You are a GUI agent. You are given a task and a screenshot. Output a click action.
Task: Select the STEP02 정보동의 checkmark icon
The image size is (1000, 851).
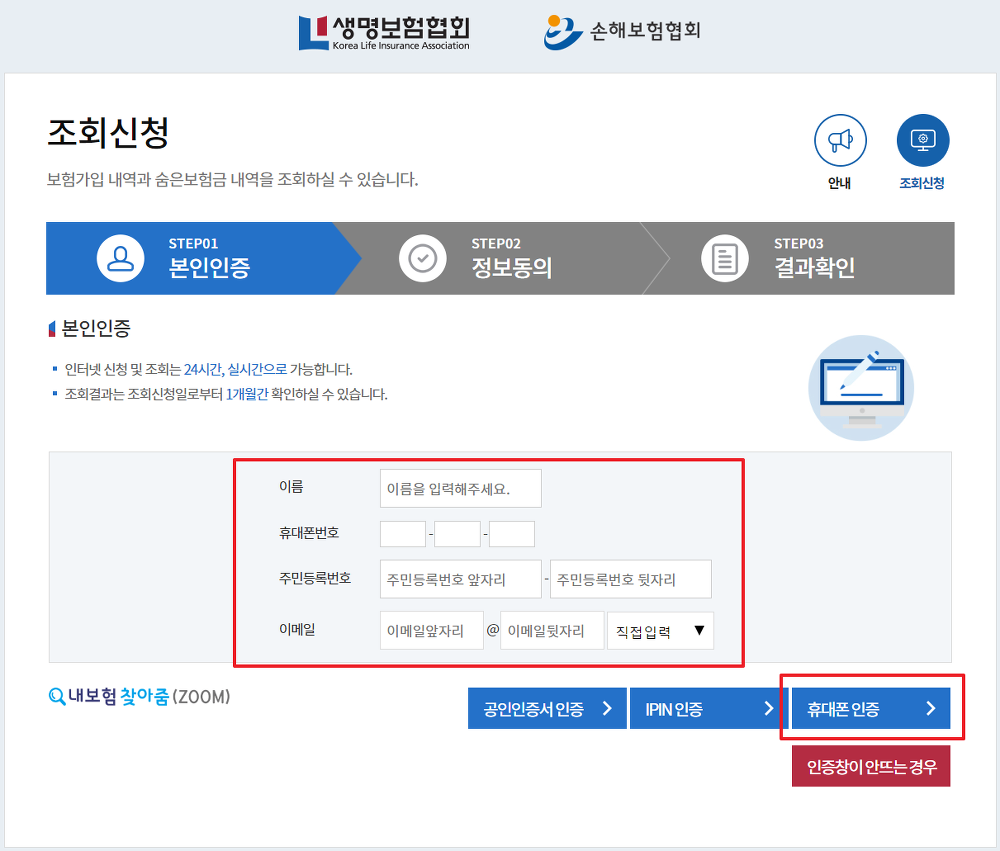tap(422, 258)
